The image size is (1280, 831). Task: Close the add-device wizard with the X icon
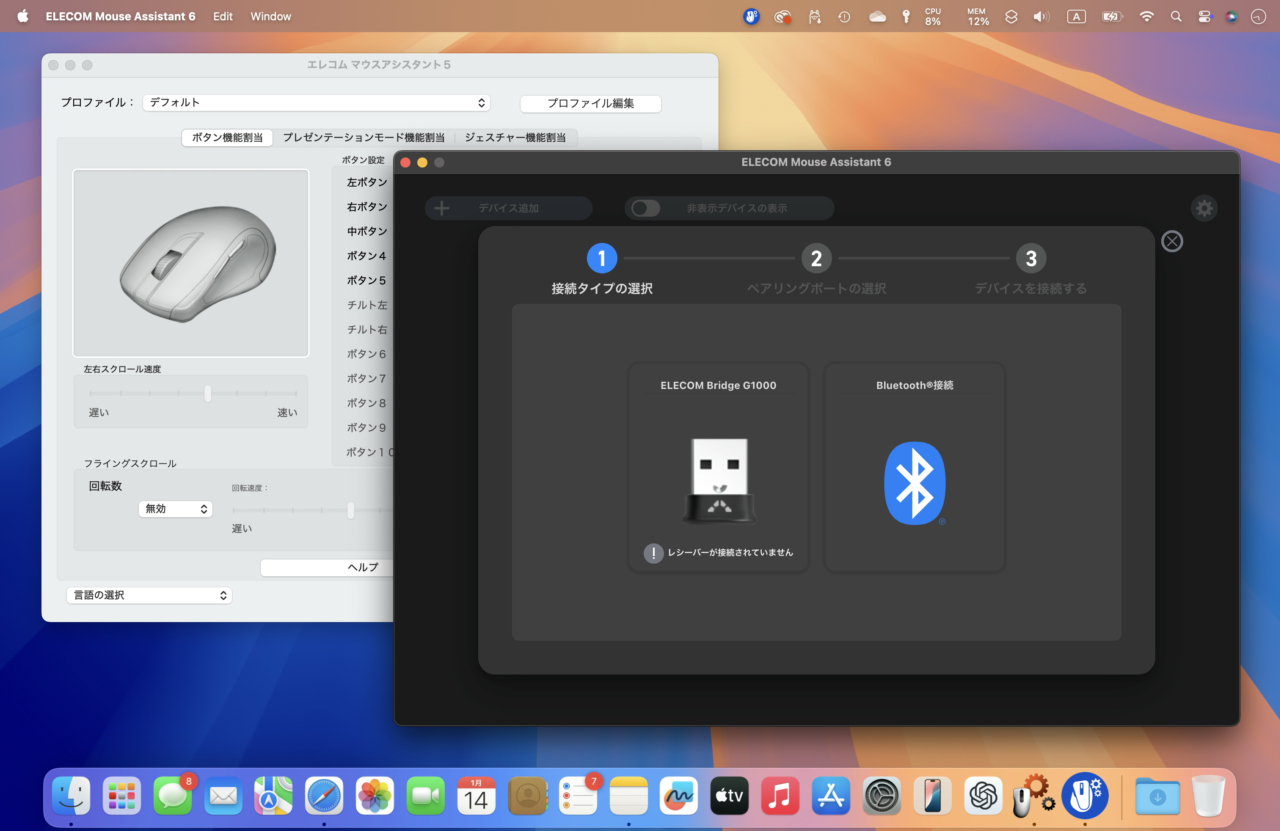coord(1172,241)
